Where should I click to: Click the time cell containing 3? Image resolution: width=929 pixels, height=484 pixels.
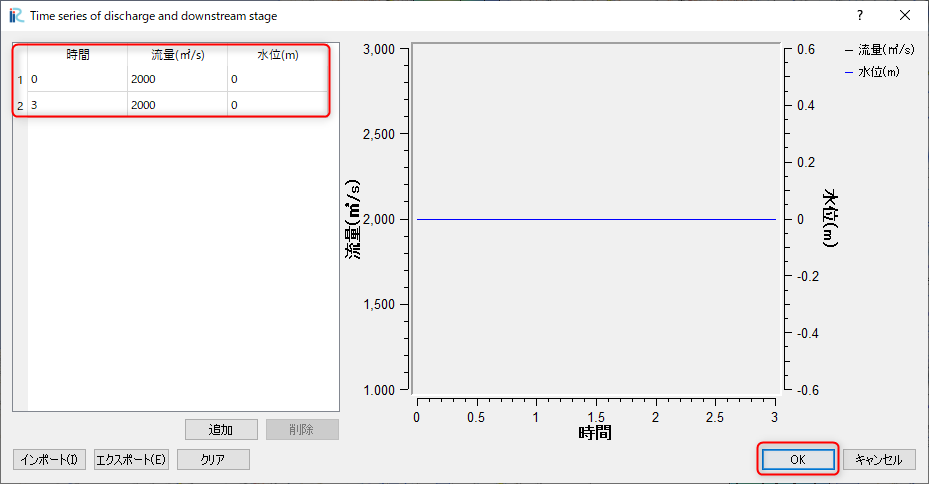click(x=78, y=105)
